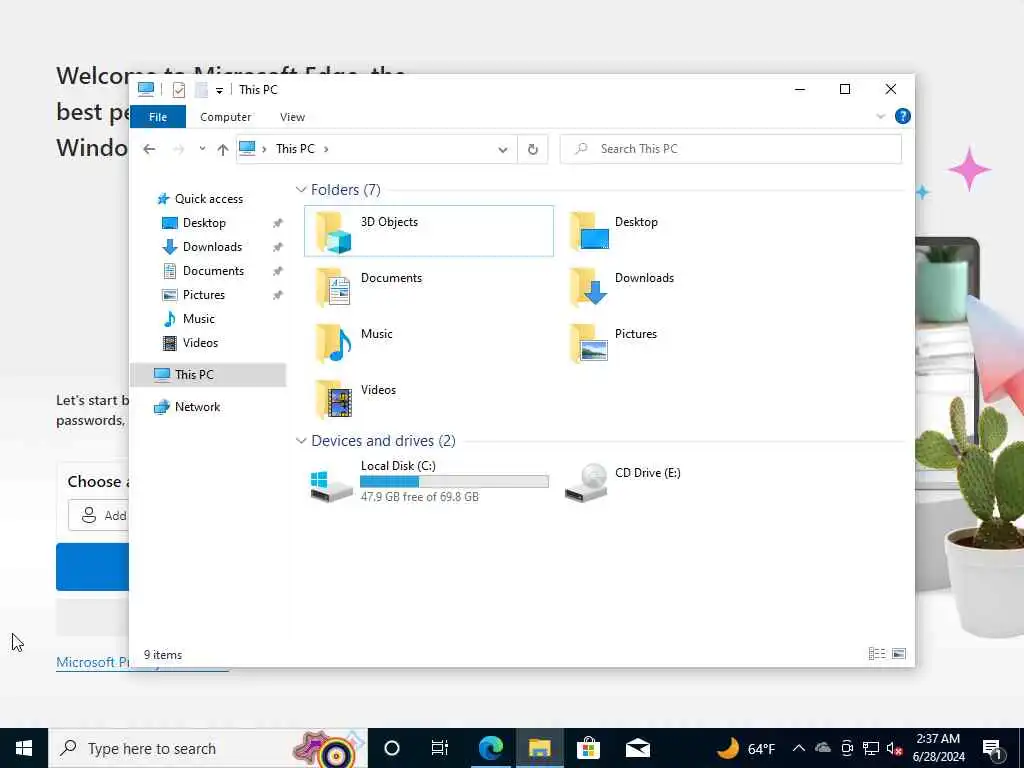Select Desktop in Quick access list

click(204, 223)
